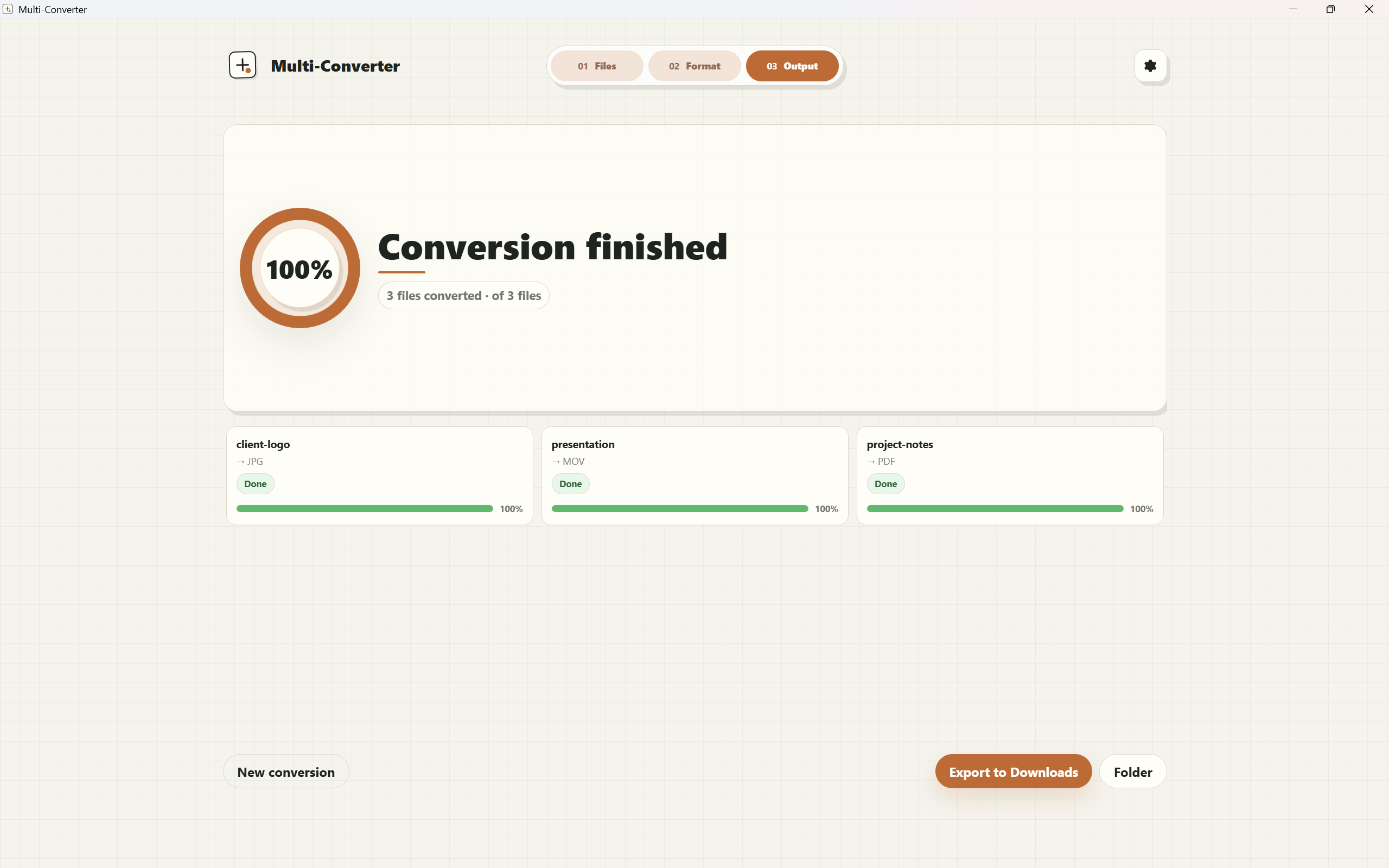This screenshot has height=868, width=1389.
Task: Click the 100% value on client-logo card
Action: pos(512,509)
